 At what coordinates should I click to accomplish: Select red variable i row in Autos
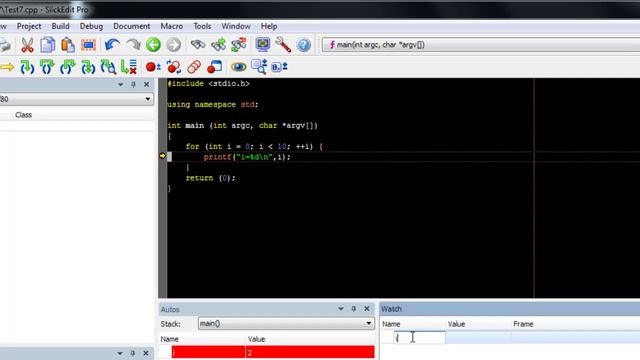(273, 352)
